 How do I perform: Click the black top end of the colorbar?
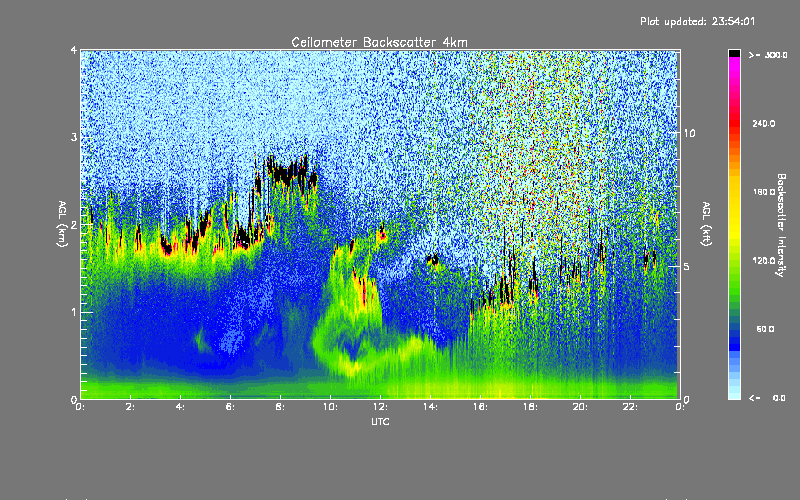pos(734,53)
